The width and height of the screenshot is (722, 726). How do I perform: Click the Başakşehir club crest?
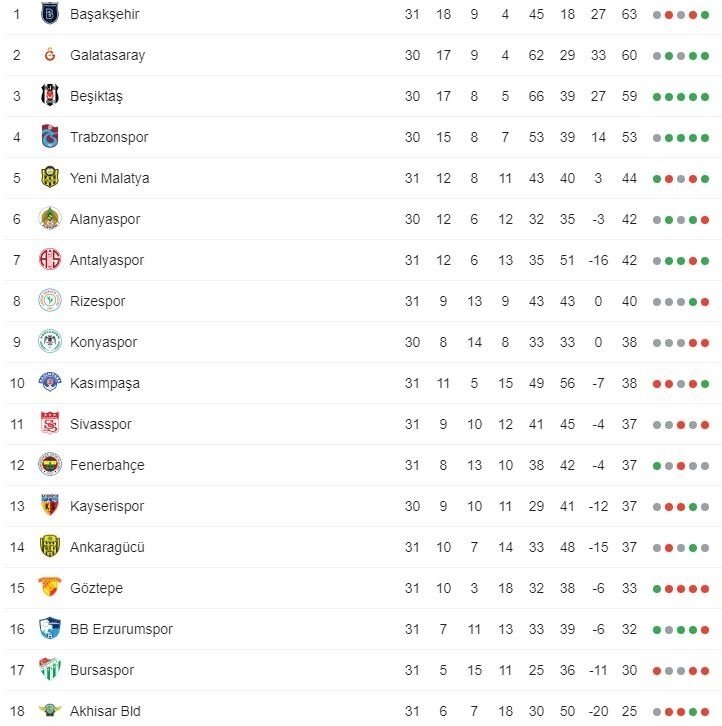(49, 14)
